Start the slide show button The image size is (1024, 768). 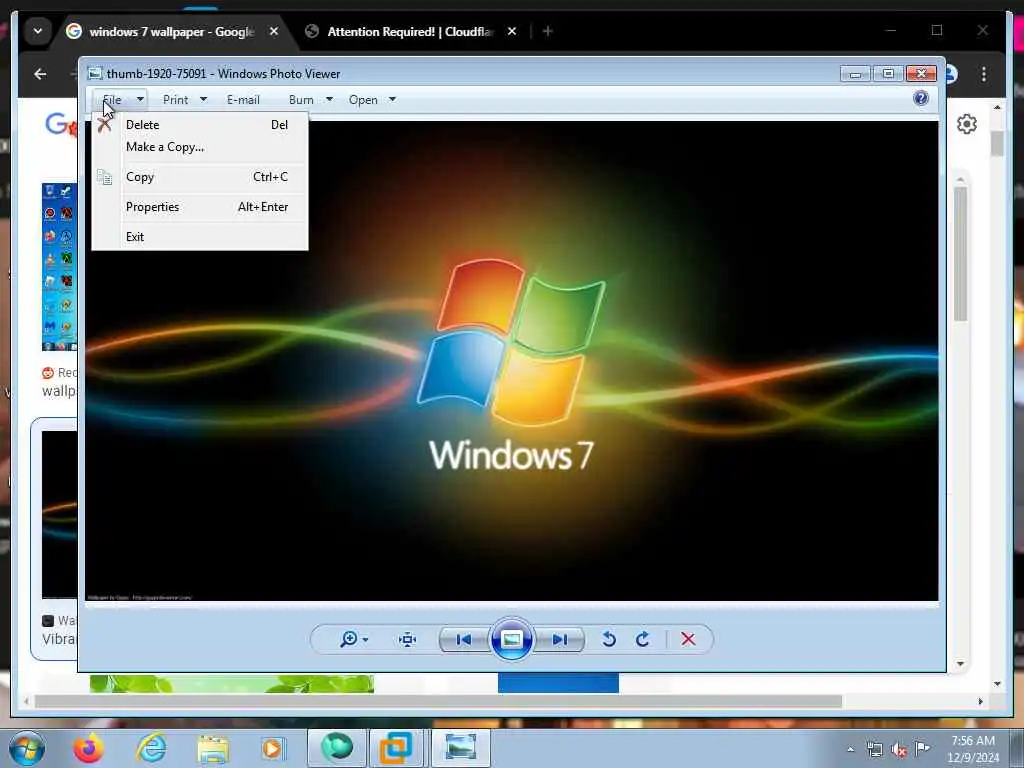pos(511,639)
